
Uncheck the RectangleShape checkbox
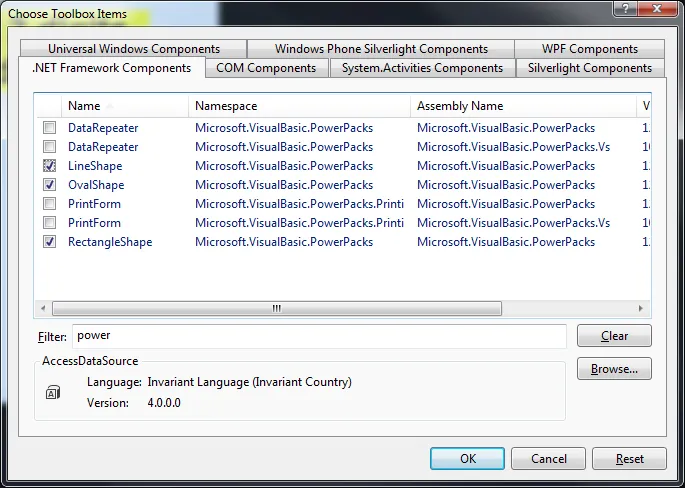click(49, 242)
